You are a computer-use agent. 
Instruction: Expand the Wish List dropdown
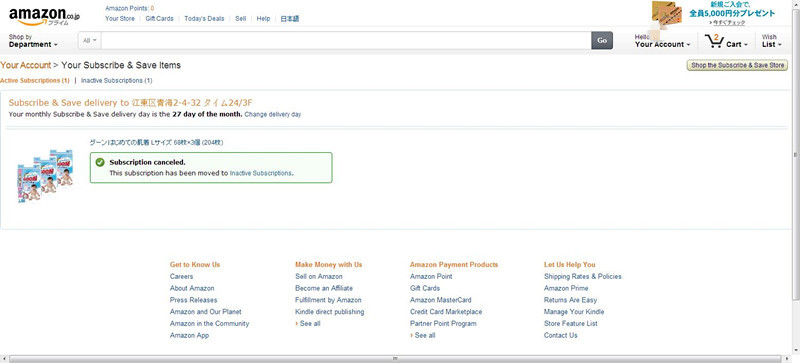pos(771,41)
